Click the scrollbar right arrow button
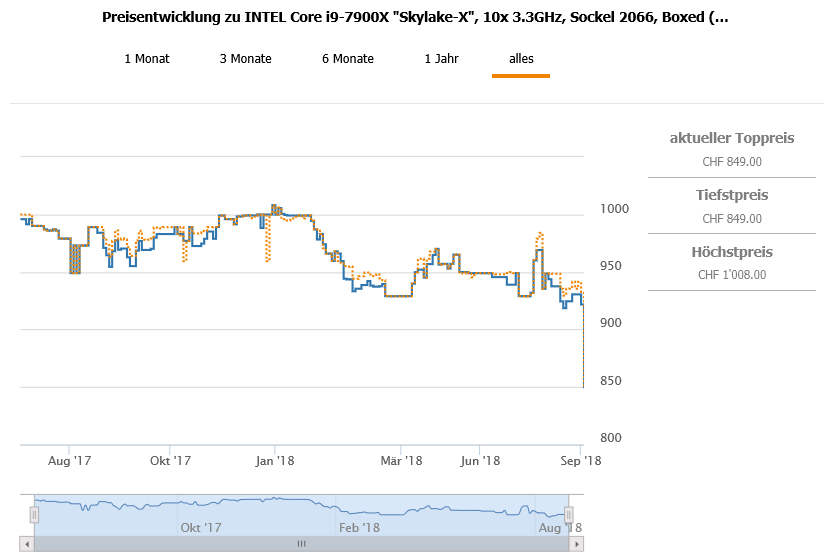 click(576, 544)
